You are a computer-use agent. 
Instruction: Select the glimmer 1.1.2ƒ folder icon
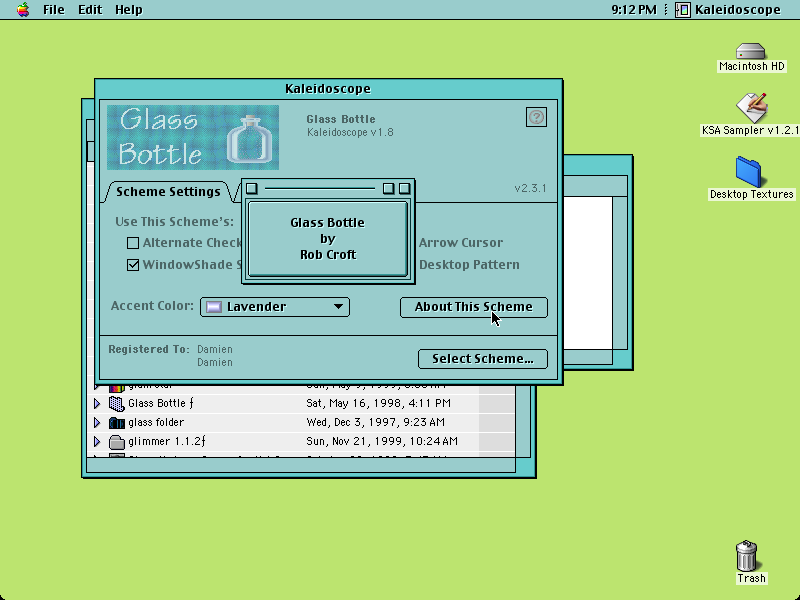click(117, 441)
